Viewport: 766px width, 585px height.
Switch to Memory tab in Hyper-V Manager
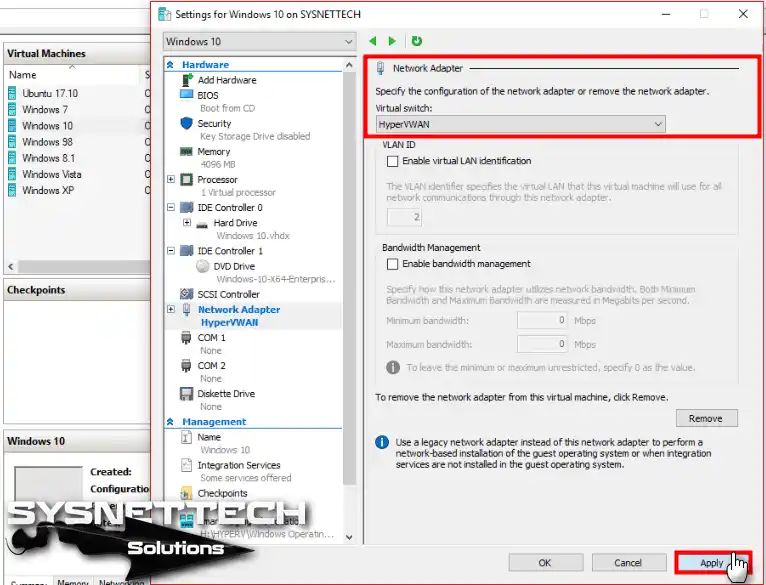[73, 582]
